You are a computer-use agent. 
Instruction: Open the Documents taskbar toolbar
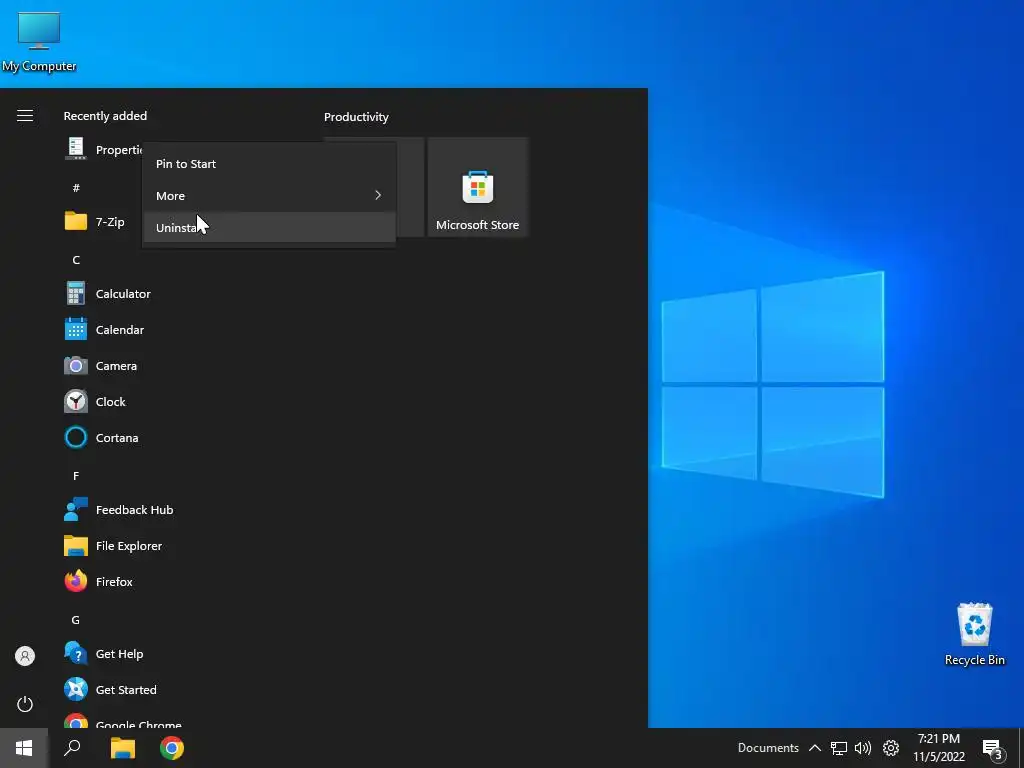(768, 748)
